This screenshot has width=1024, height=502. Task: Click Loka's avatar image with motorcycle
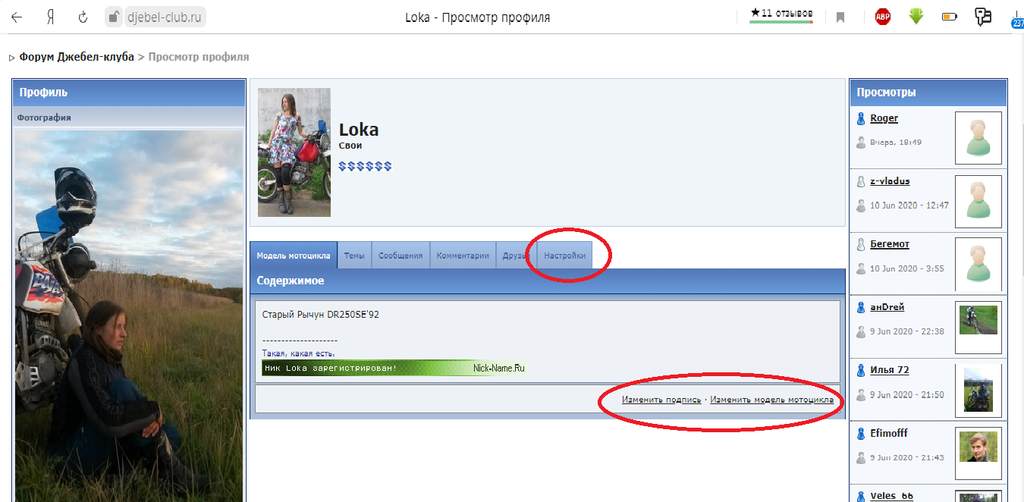294,152
